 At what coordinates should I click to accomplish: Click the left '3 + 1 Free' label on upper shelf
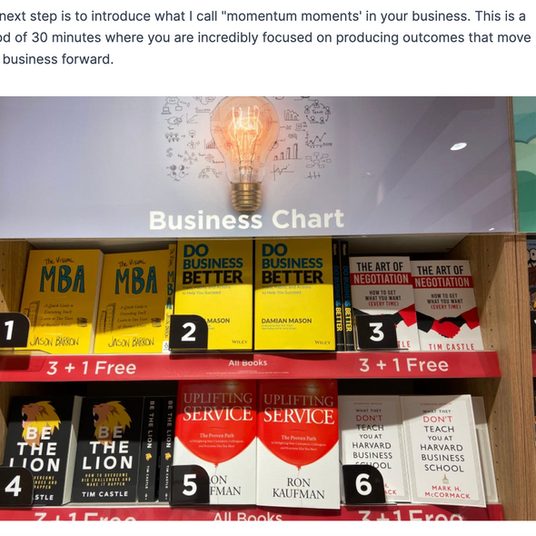91,368
